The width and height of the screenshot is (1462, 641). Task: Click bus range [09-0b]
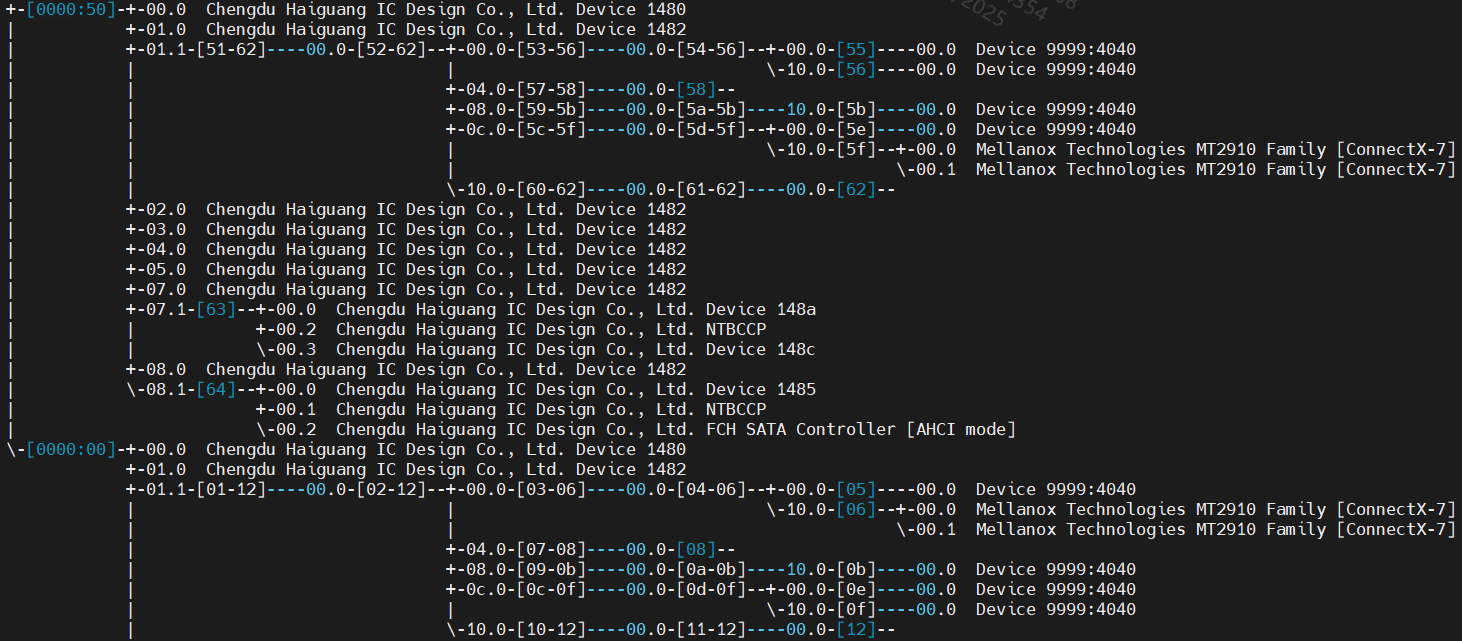pyautogui.click(x=551, y=569)
